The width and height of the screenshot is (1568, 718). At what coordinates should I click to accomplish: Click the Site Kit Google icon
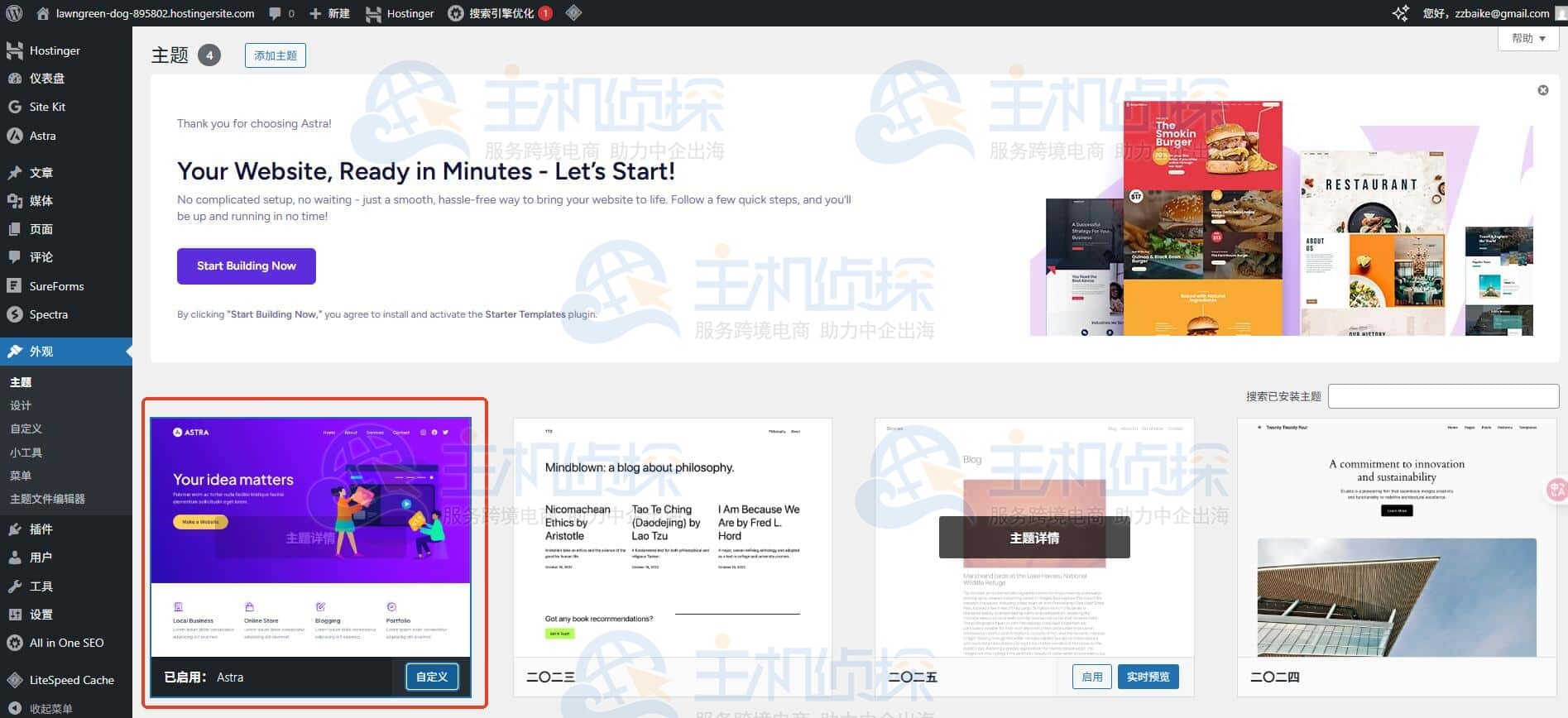[14, 107]
